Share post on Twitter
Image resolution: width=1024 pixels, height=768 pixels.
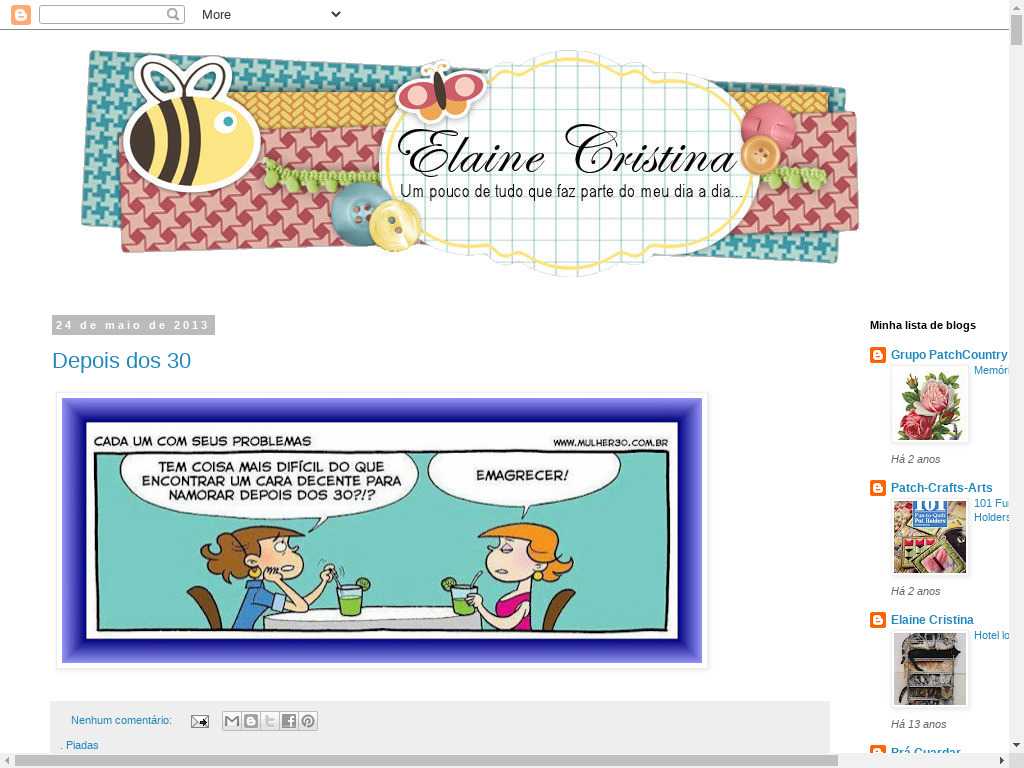270,721
